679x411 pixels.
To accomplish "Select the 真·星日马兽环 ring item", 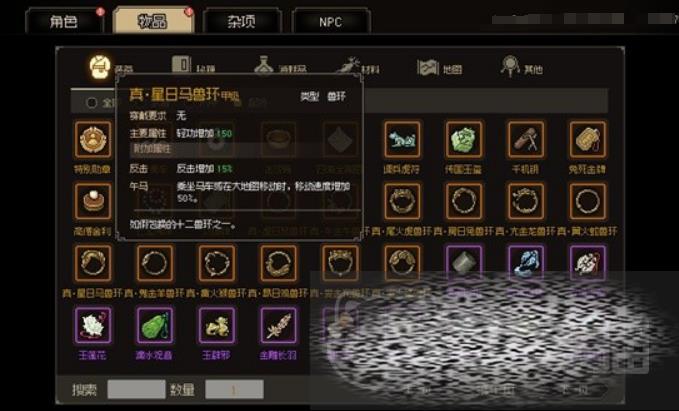I will point(93,263).
